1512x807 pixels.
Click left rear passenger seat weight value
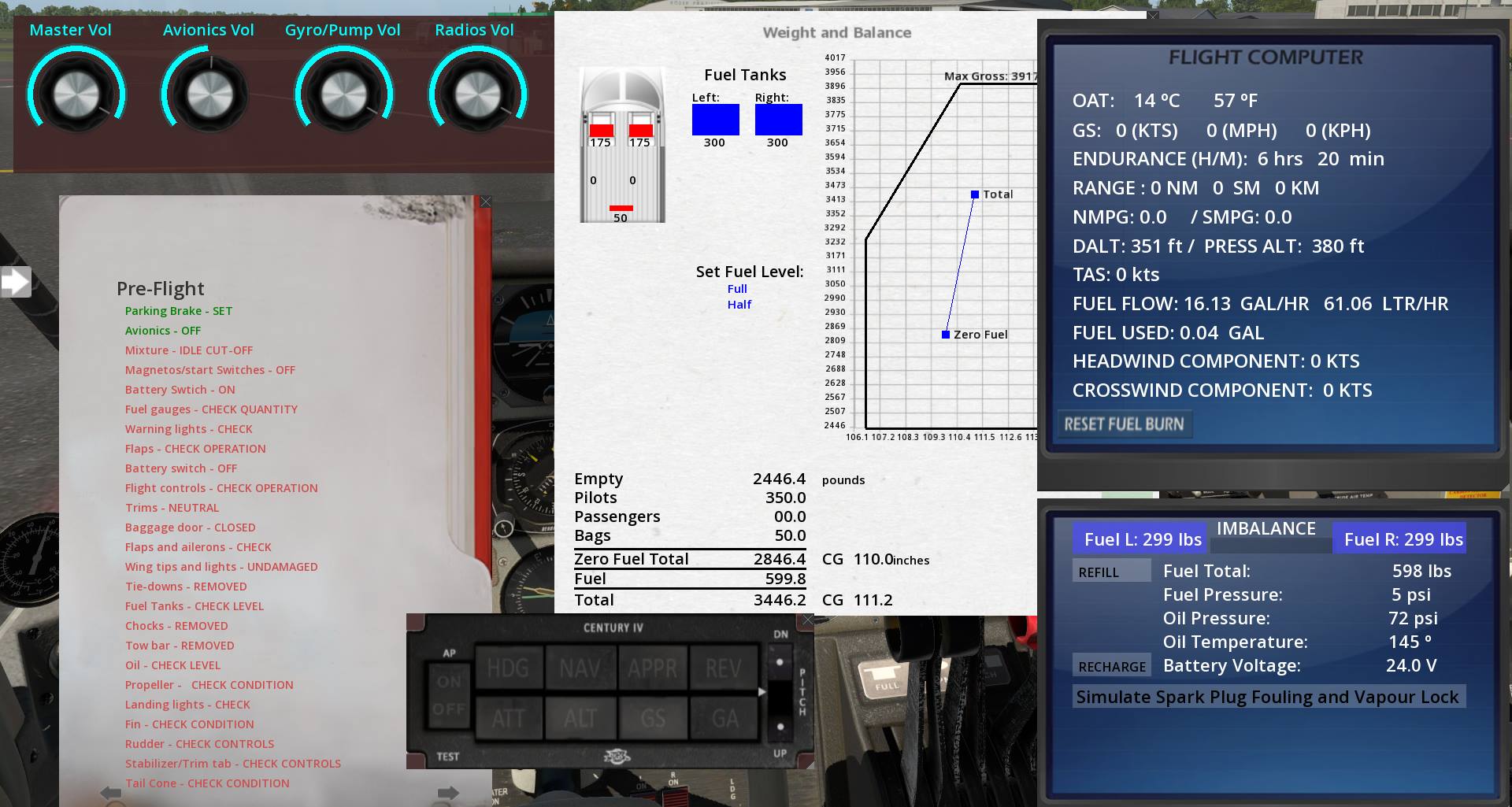pos(594,180)
